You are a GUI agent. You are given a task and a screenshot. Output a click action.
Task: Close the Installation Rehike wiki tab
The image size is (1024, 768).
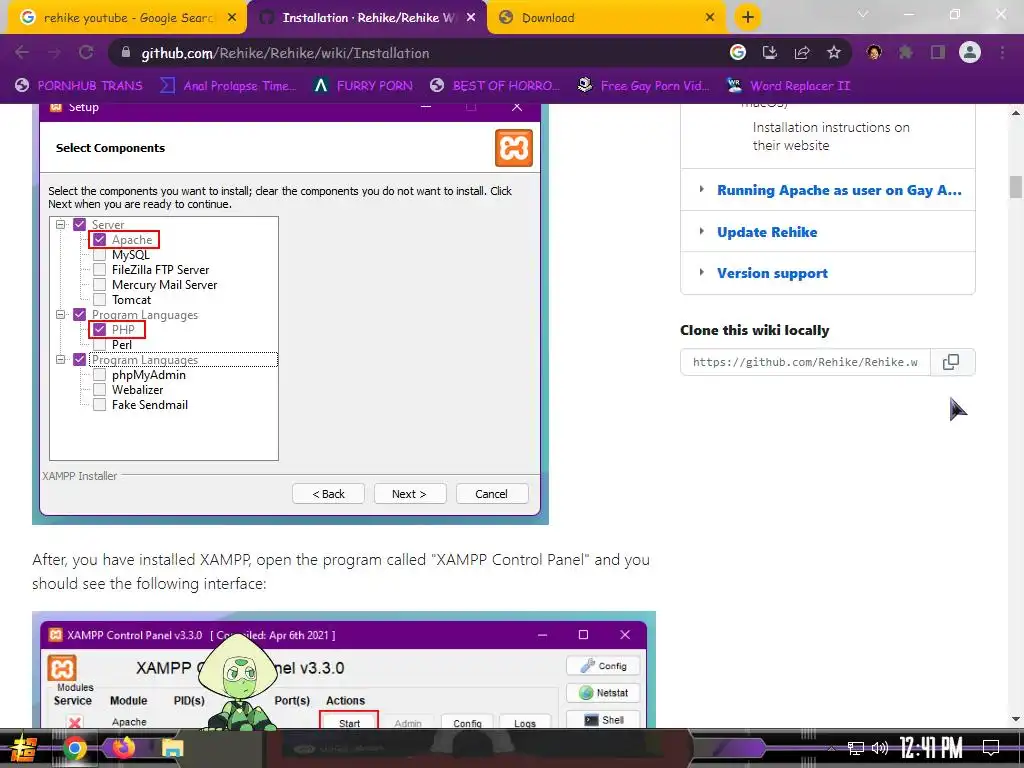[471, 18]
